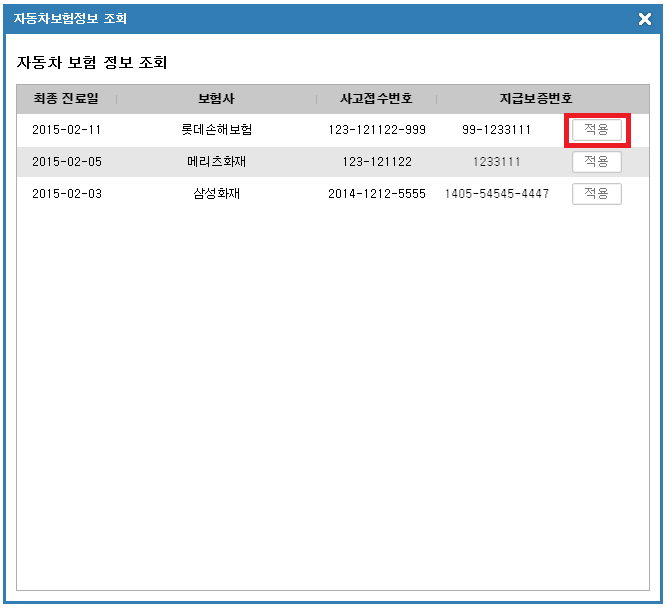Select accident number 123-121122-999
Image resolution: width=669 pixels, height=609 pixels.
[377, 130]
